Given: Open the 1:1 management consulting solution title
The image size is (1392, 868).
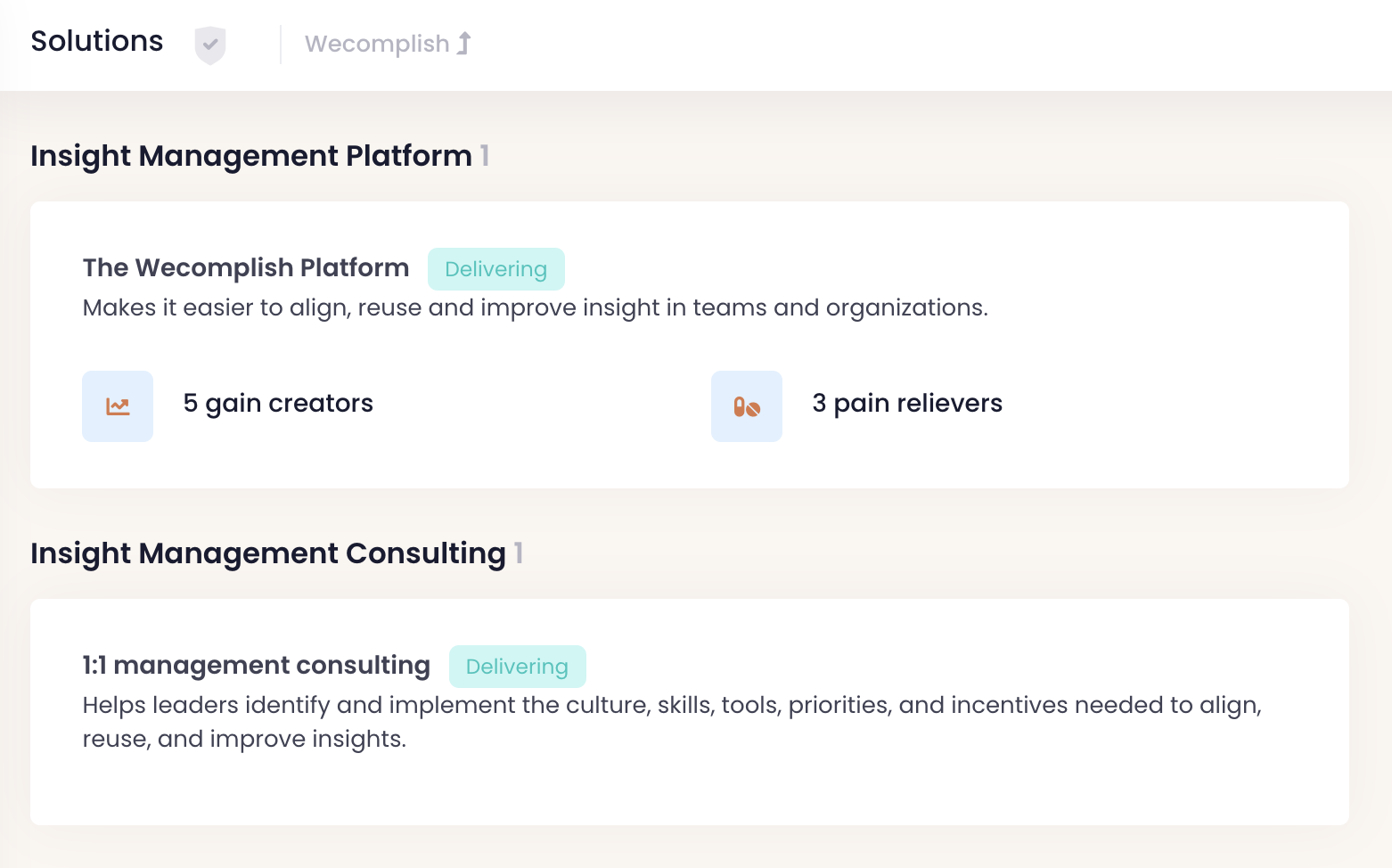Looking at the screenshot, I should point(257,665).
